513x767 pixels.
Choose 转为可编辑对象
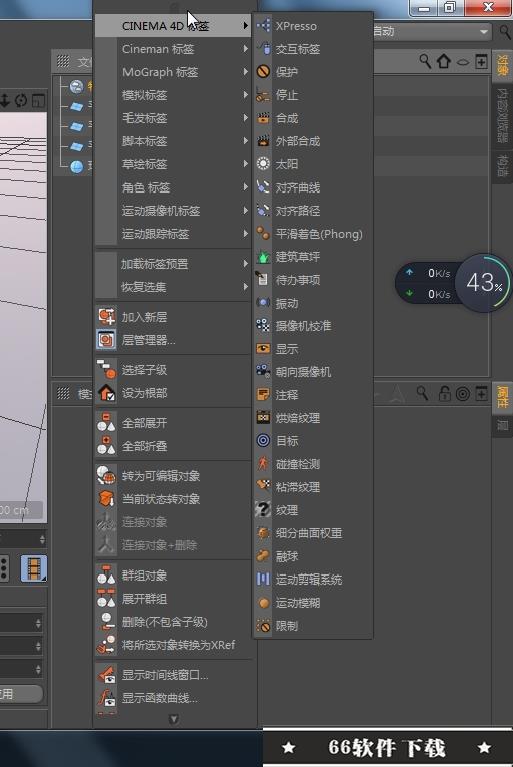173,476
